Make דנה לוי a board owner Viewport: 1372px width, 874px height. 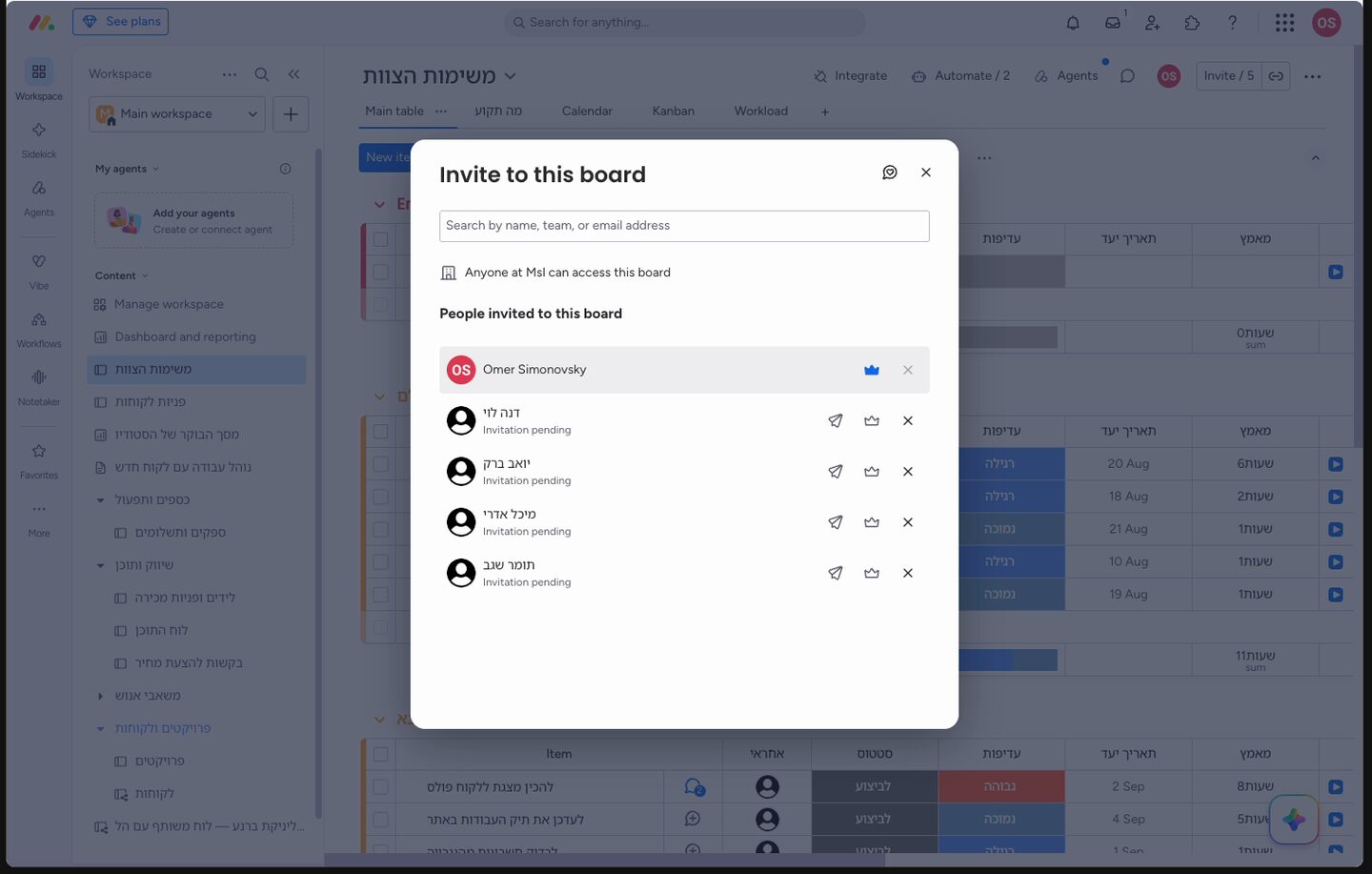click(872, 420)
